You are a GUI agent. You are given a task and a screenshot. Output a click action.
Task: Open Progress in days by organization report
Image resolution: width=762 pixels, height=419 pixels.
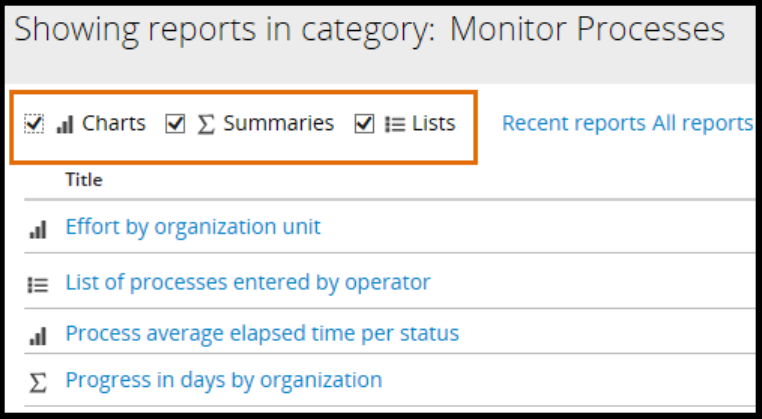coord(224,380)
